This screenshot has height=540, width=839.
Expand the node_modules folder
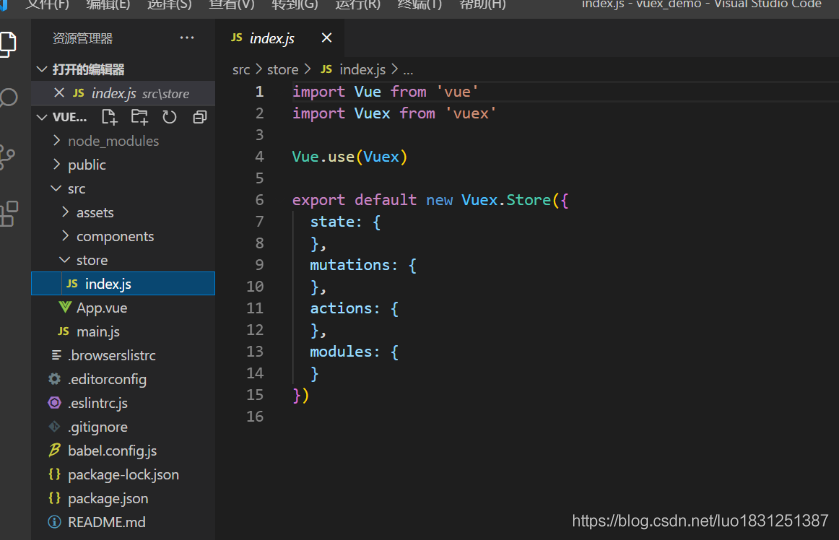112,141
